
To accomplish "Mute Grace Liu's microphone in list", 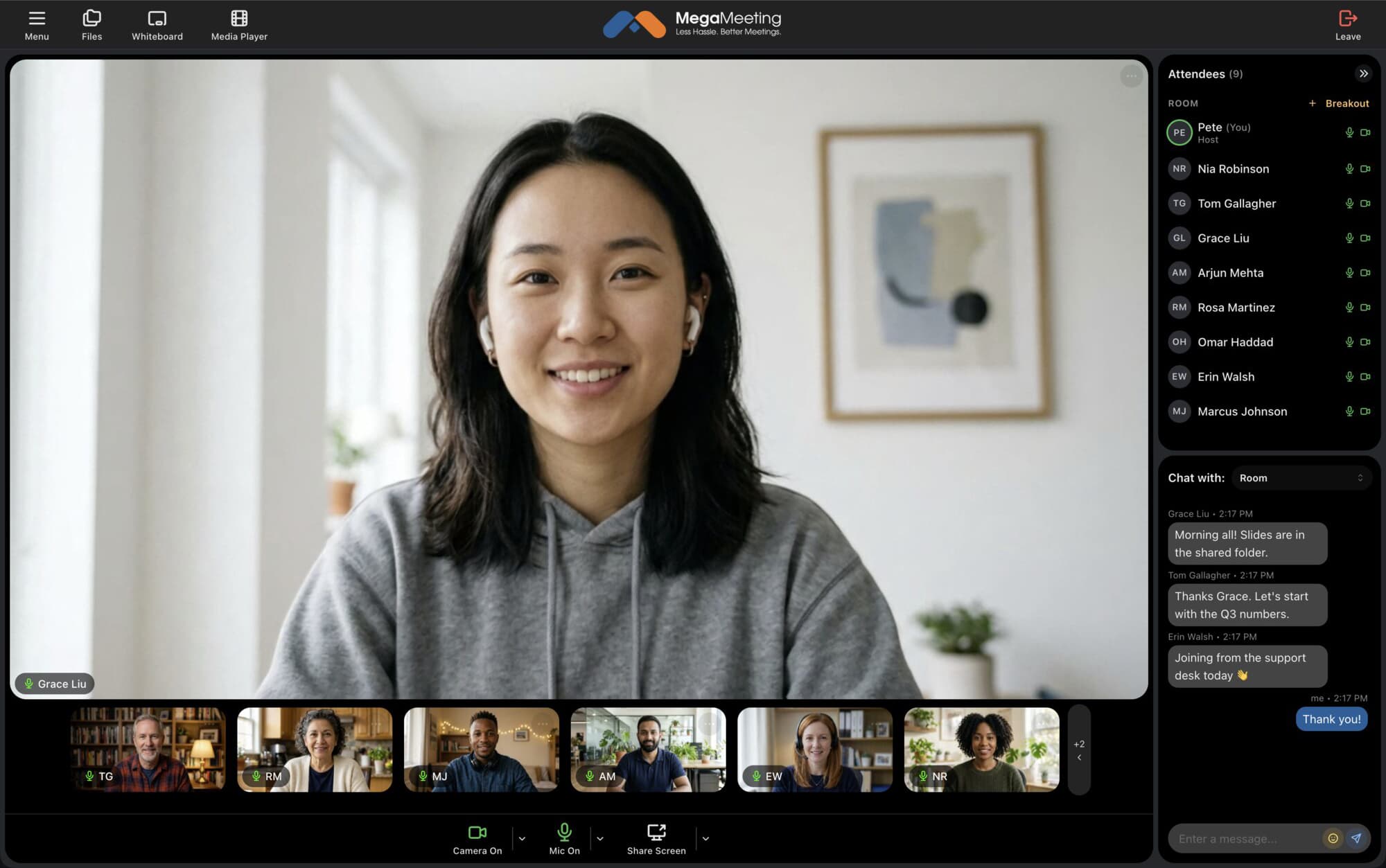I will (x=1349, y=238).
